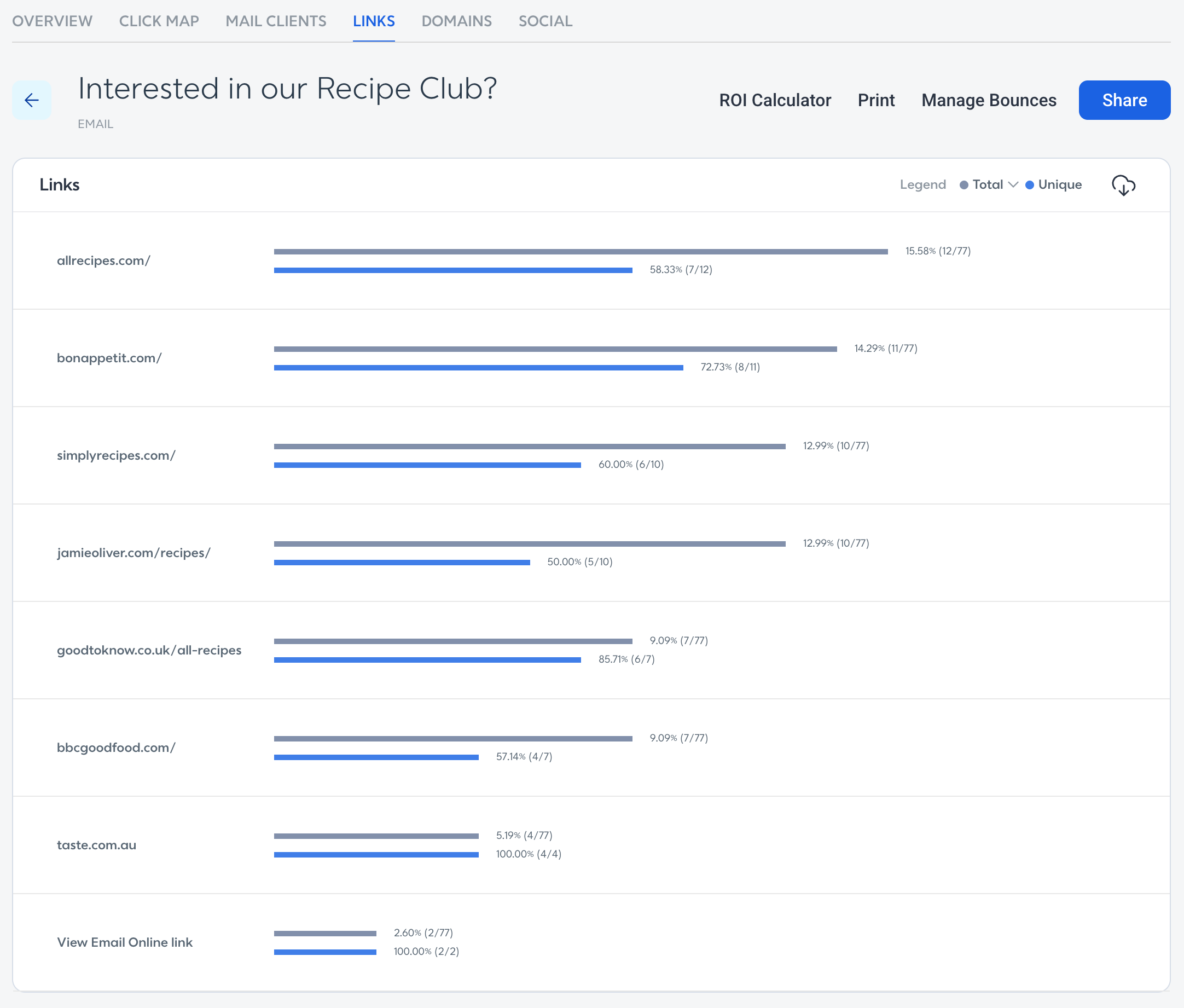The width and height of the screenshot is (1184, 1008).
Task: Click the Legend label
Action: [x=923, y=184]
